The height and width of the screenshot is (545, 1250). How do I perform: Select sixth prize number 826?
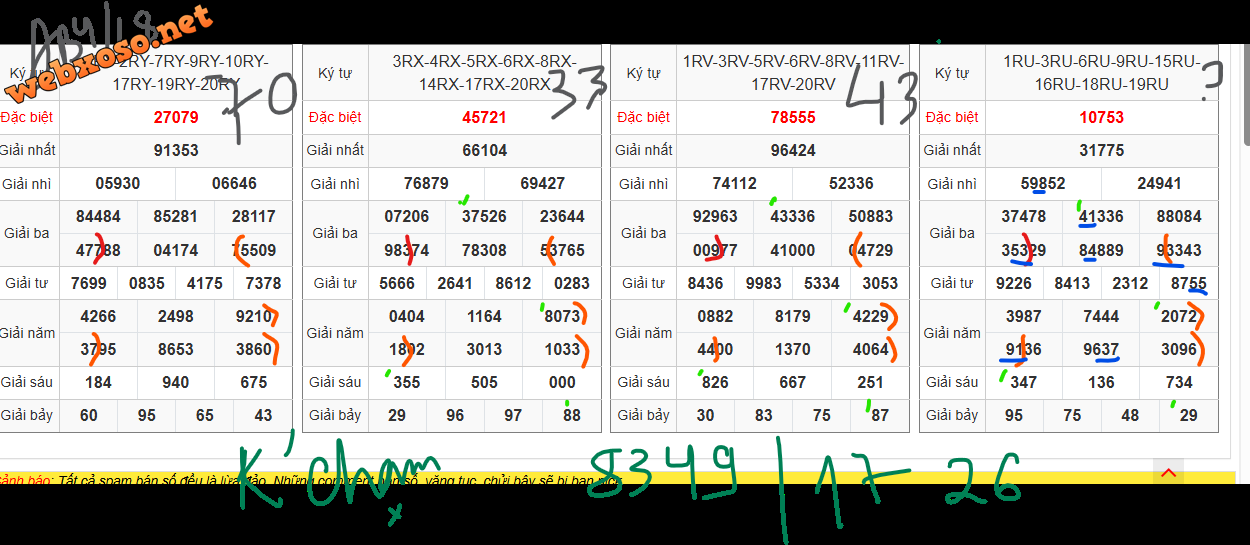pos(715,382)
